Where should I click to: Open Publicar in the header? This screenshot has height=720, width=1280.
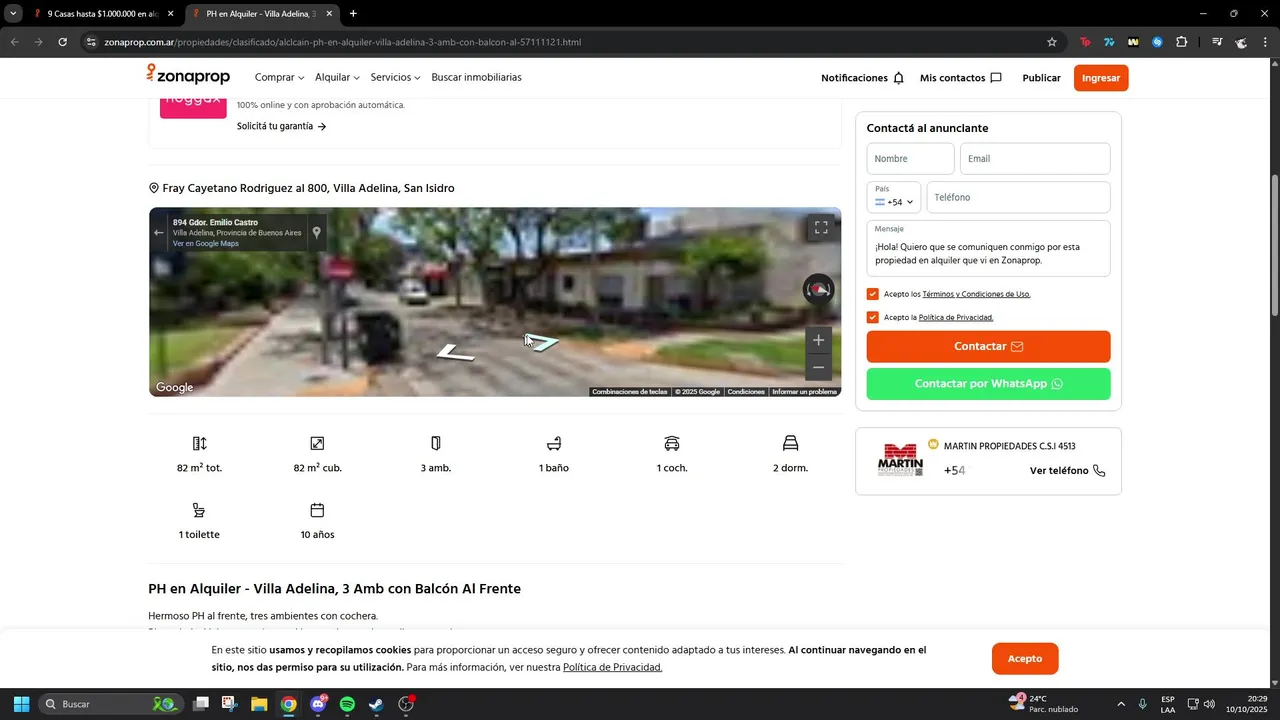click(1041, 78)
